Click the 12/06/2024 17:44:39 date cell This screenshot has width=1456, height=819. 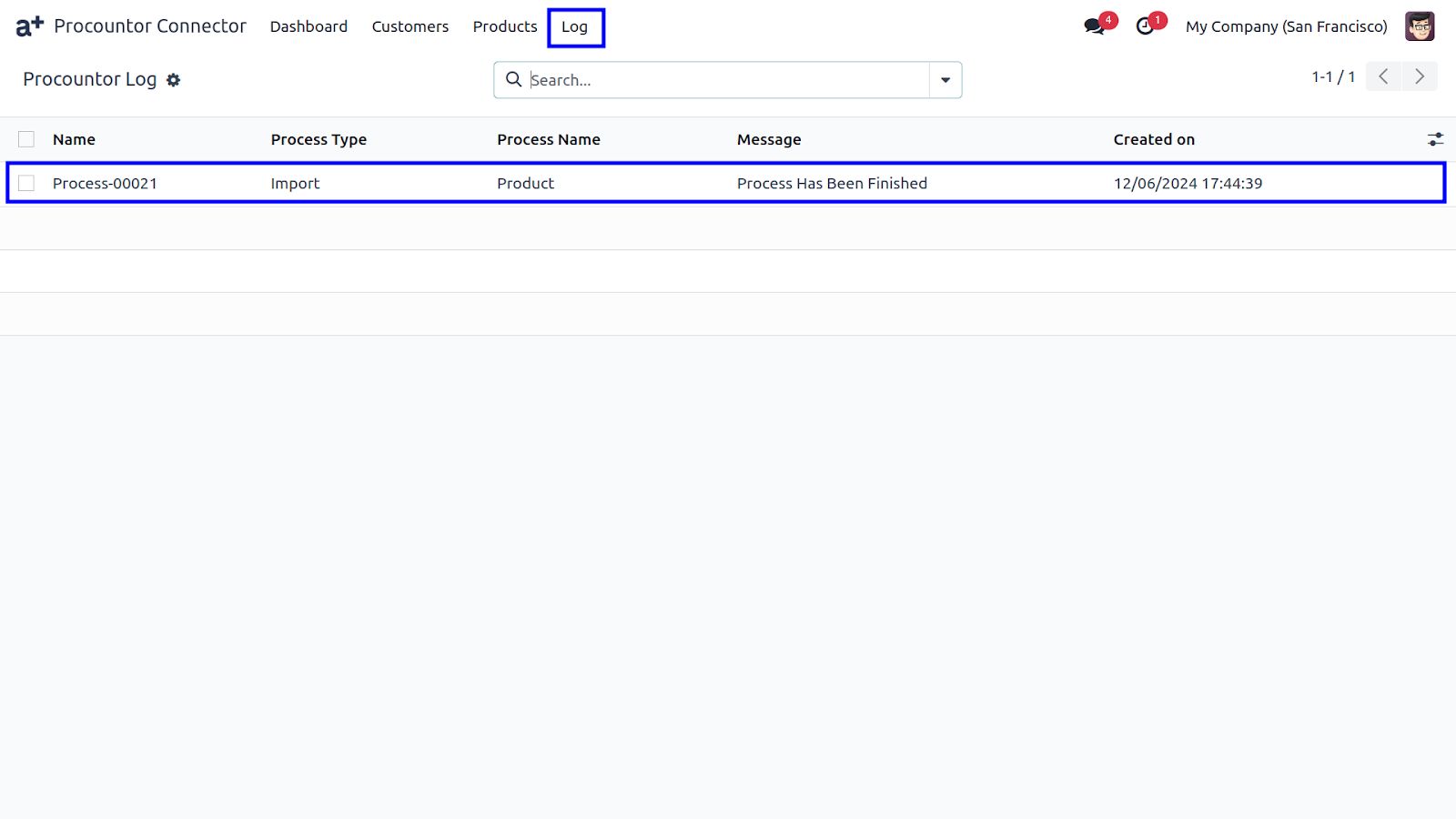pyautogui.click(x=1188, y=183)
